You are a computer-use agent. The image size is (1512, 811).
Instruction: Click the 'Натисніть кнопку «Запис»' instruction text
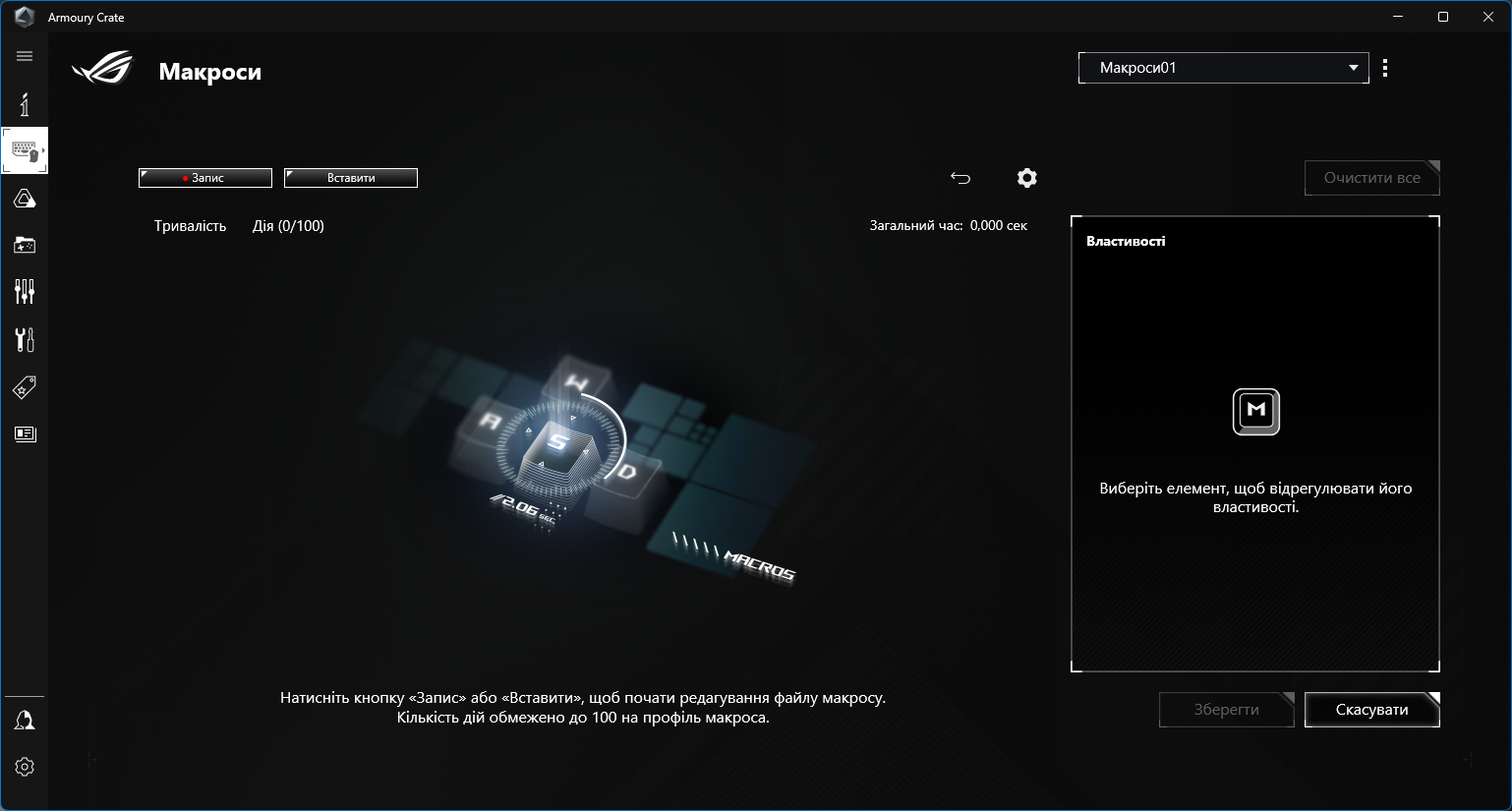point(583,708)
